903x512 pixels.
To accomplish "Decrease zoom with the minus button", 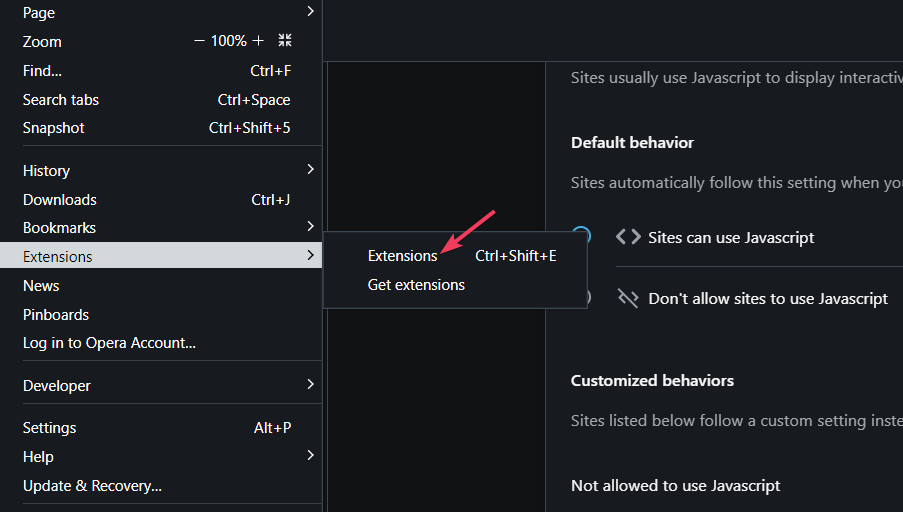I will pyautogui.click(x=199, y=41).
